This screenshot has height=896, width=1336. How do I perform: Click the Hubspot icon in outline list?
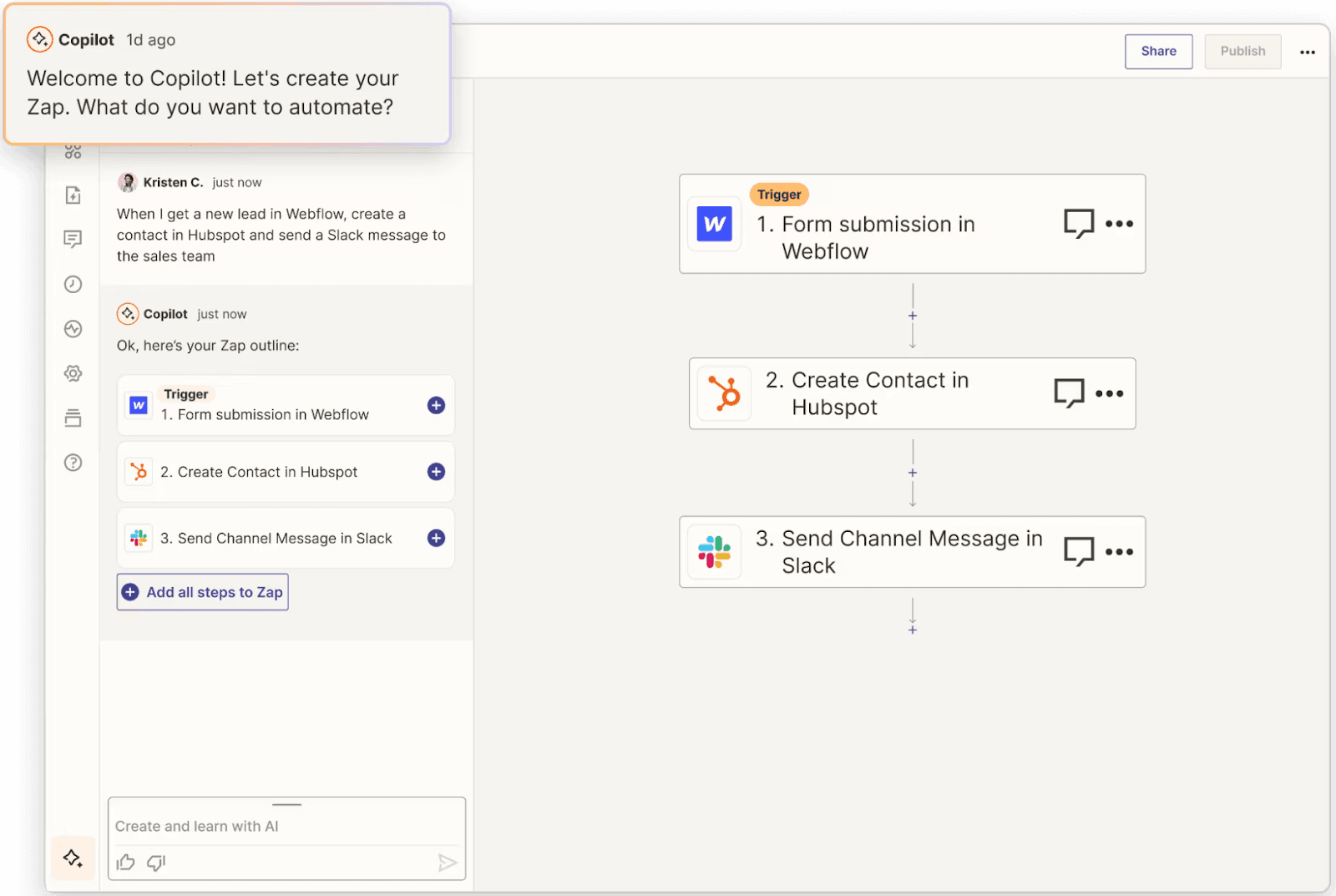pyautogui.click(x=139, y=472)
